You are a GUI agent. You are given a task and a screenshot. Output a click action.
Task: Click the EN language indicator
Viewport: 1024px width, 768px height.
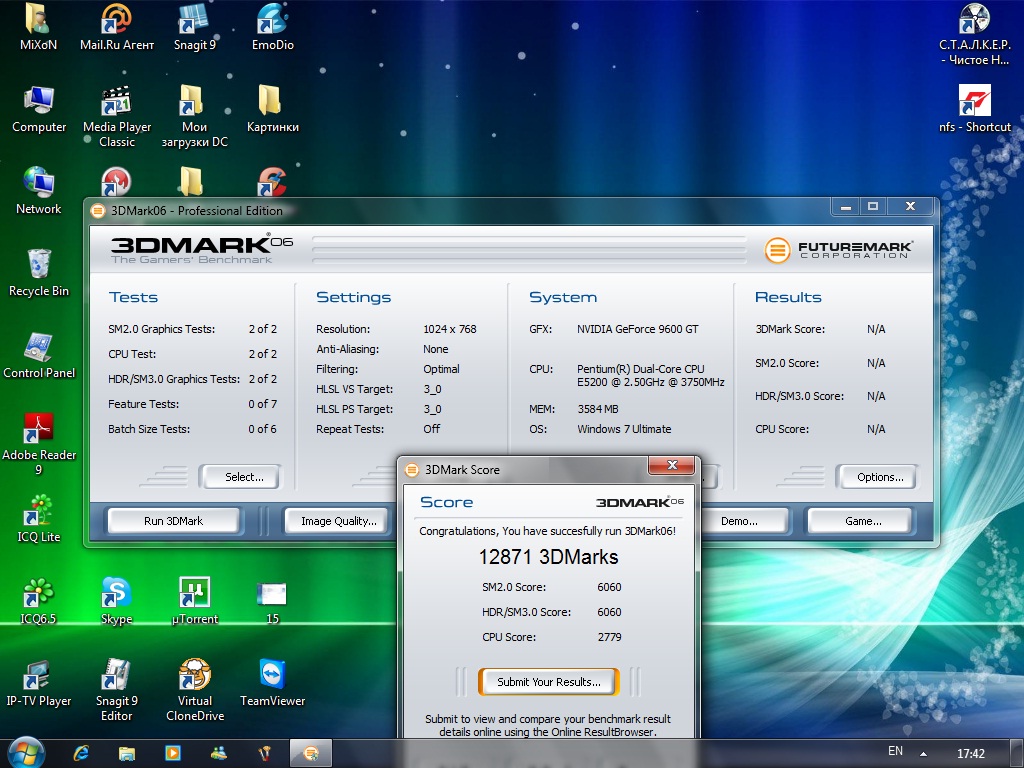(895, 751)
